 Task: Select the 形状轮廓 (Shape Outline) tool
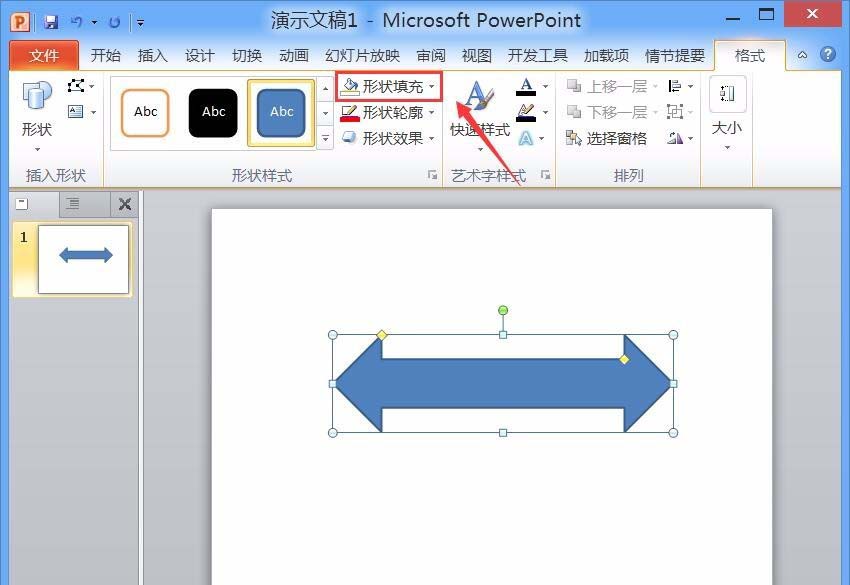click(x=387, y=113)
